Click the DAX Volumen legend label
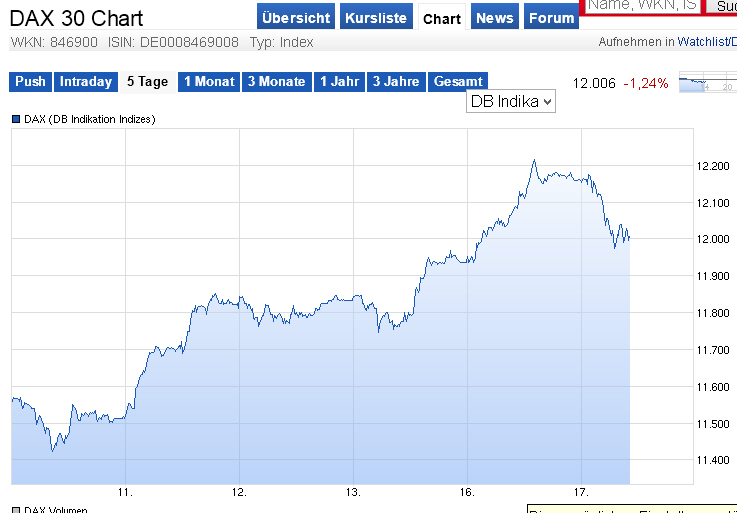 tap(55, 510)
